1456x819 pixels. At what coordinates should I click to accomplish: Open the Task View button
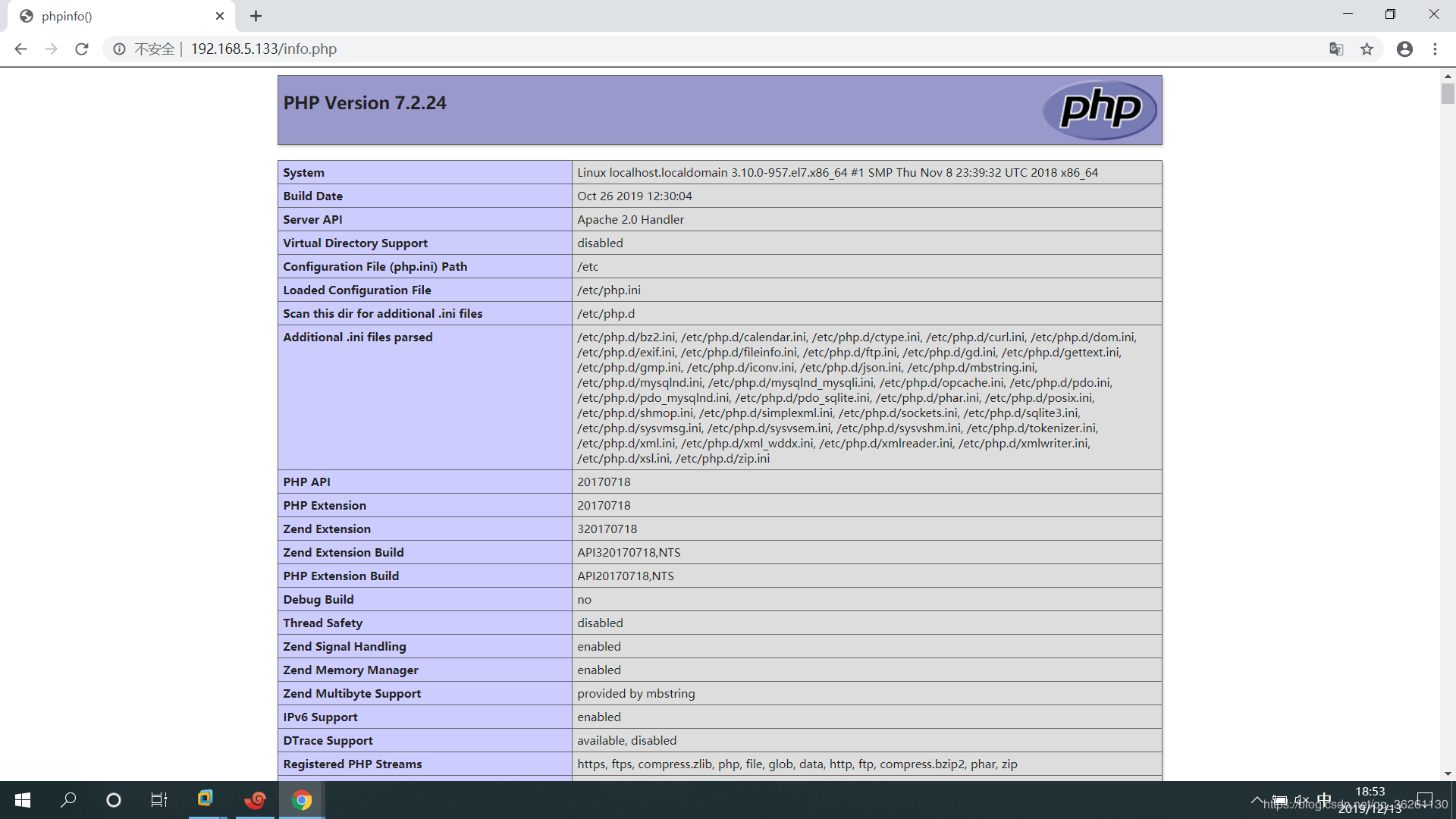(158, 800)
